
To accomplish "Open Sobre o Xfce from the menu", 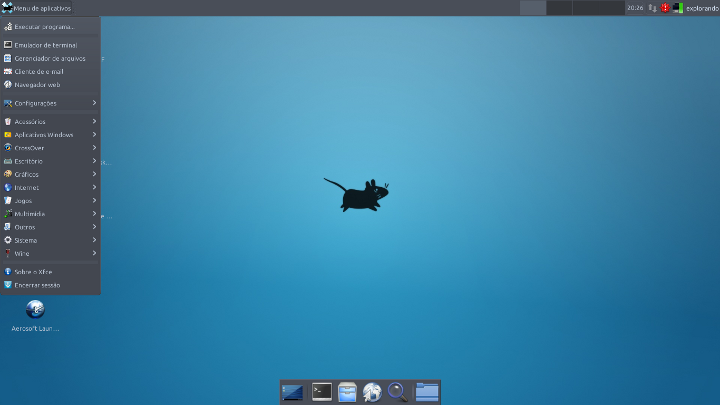I will click(51, 272).
